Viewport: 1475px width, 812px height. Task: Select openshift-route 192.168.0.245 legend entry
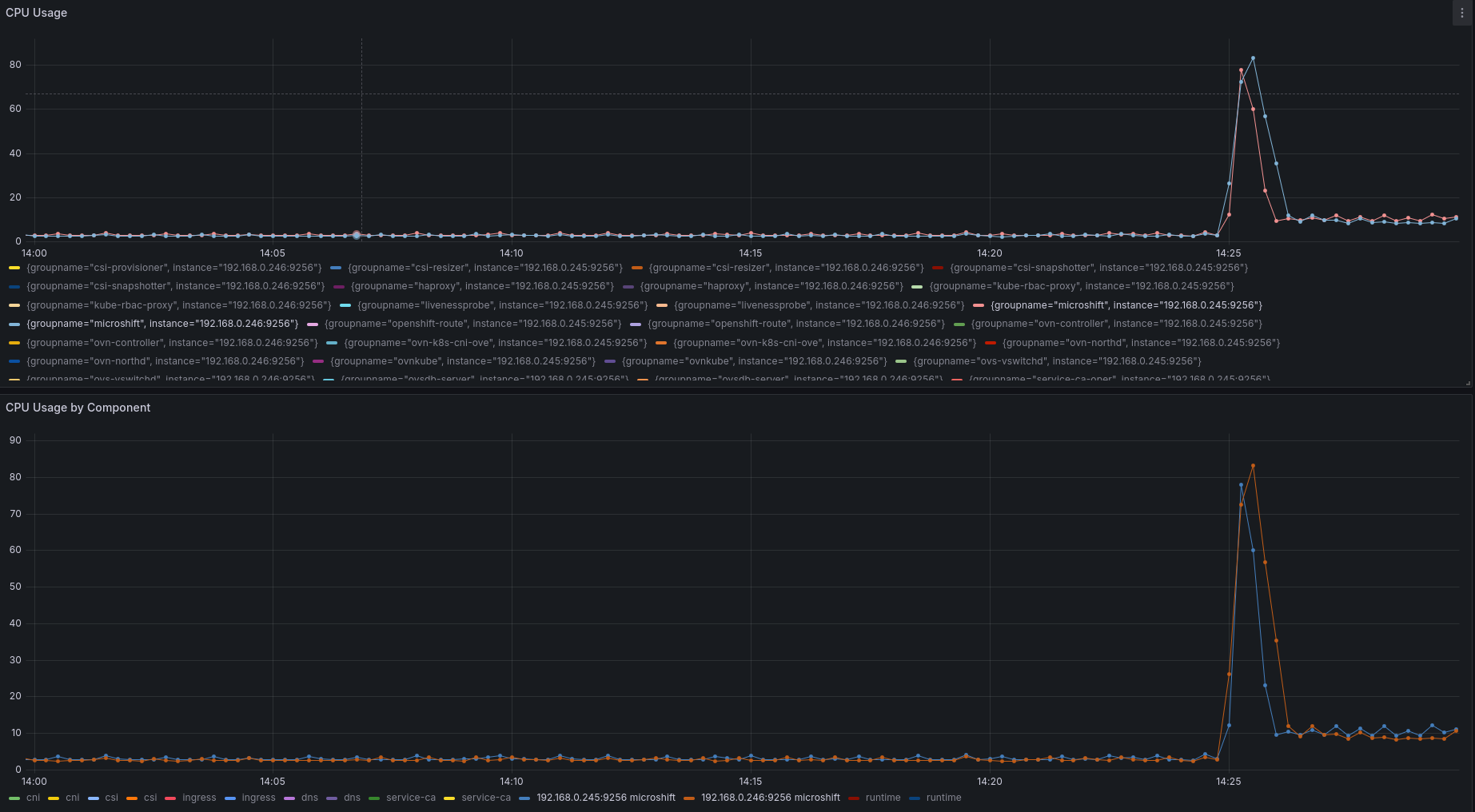(x=472, y=324)
